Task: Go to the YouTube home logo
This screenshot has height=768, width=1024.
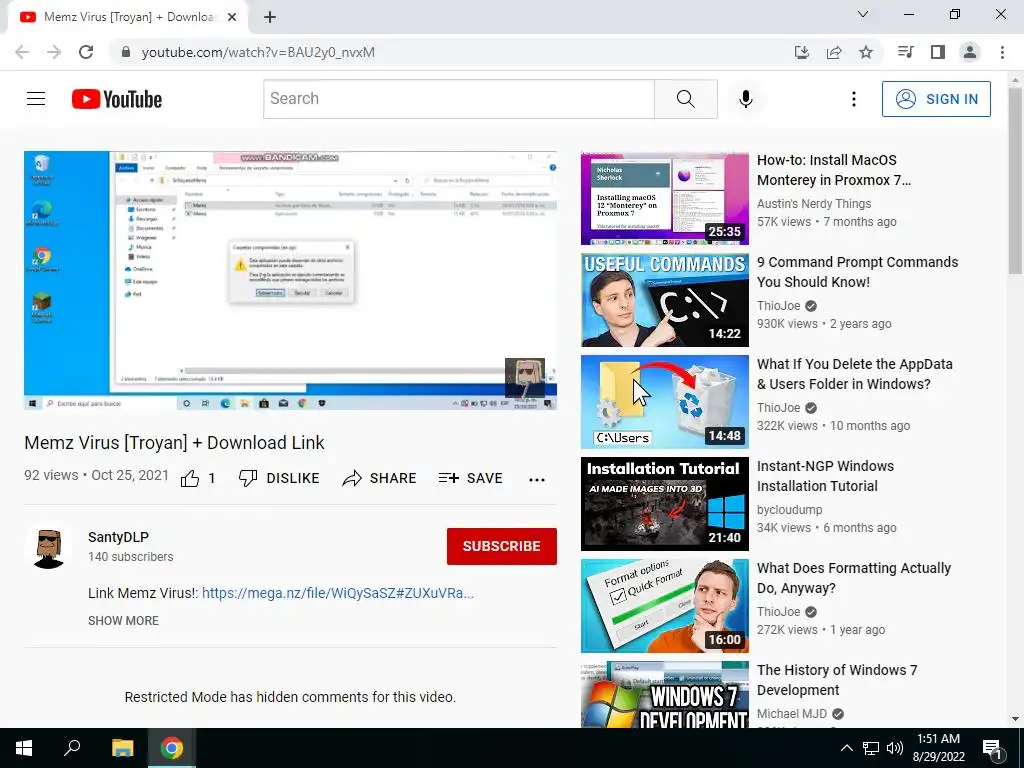Action: click(117, 99)
